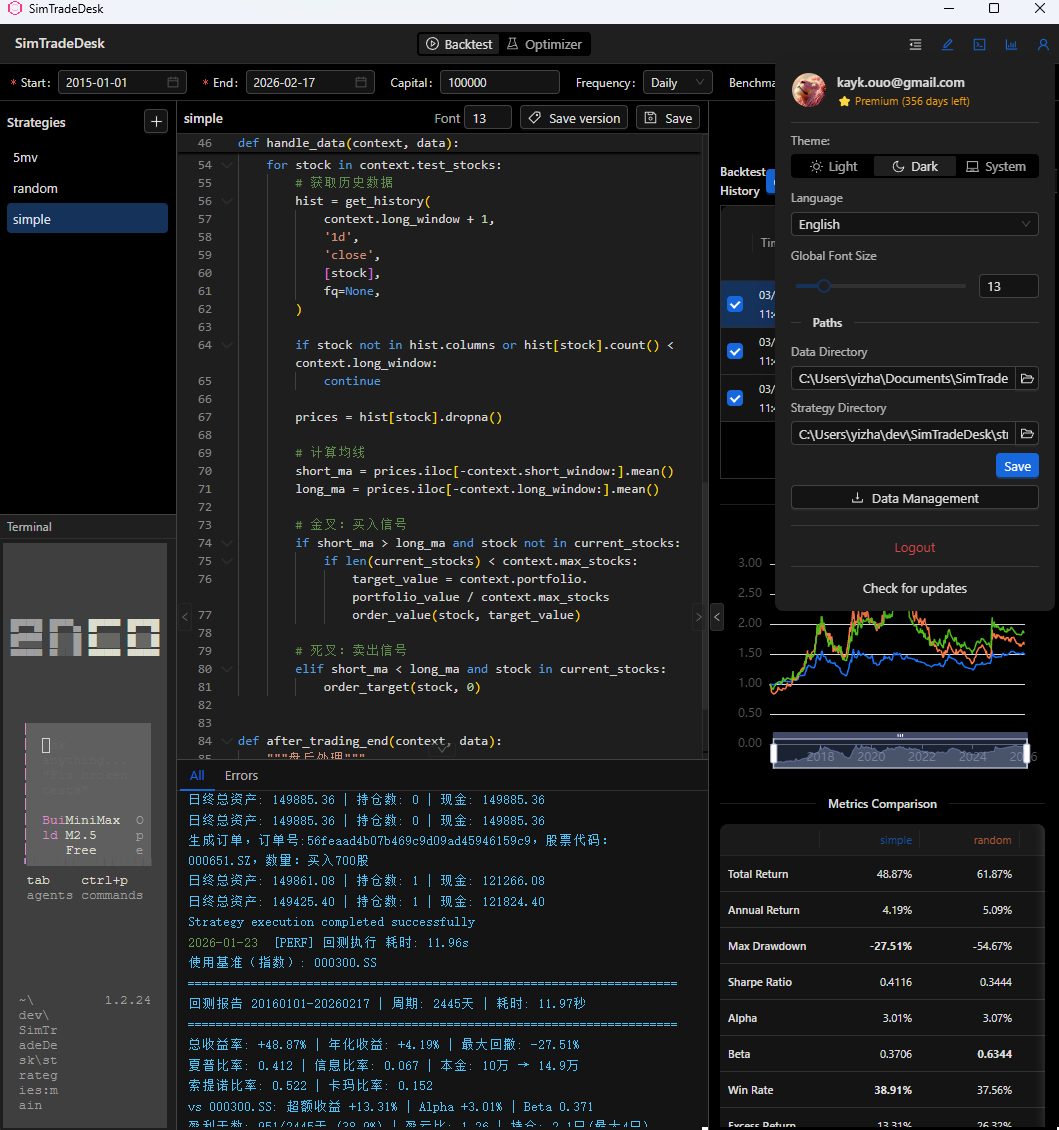Add a new strategy with the plus icon
The image size is (1059, 1130).
156,121
